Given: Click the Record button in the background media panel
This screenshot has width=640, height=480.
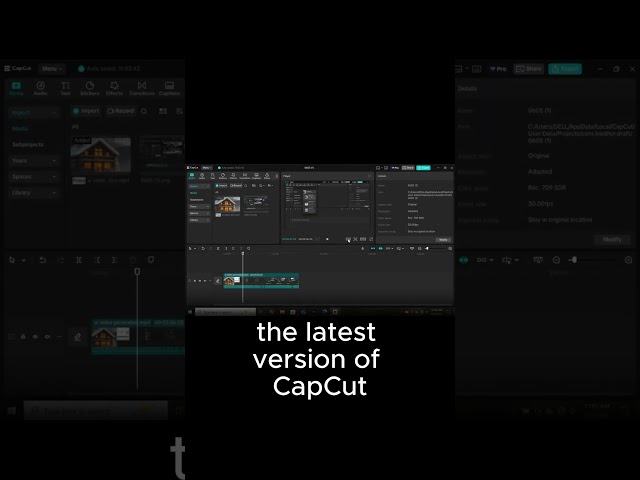Looking at the screenshot, I should click(x=120, y=111).
